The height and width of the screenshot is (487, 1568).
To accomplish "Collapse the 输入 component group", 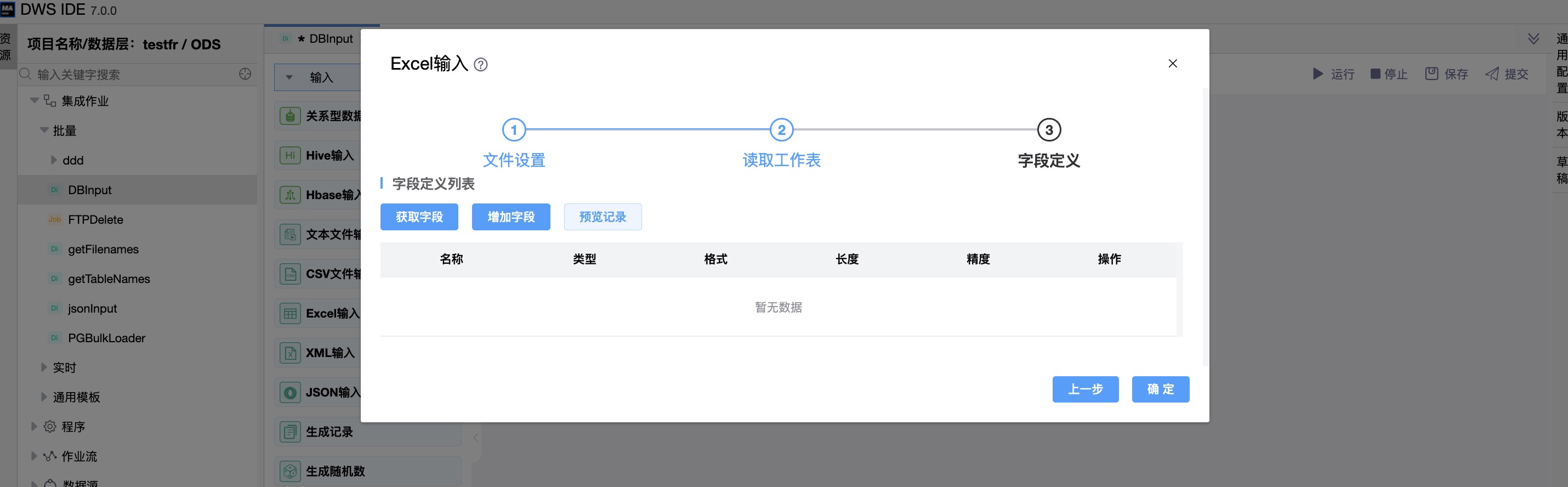I will [289, 77].
